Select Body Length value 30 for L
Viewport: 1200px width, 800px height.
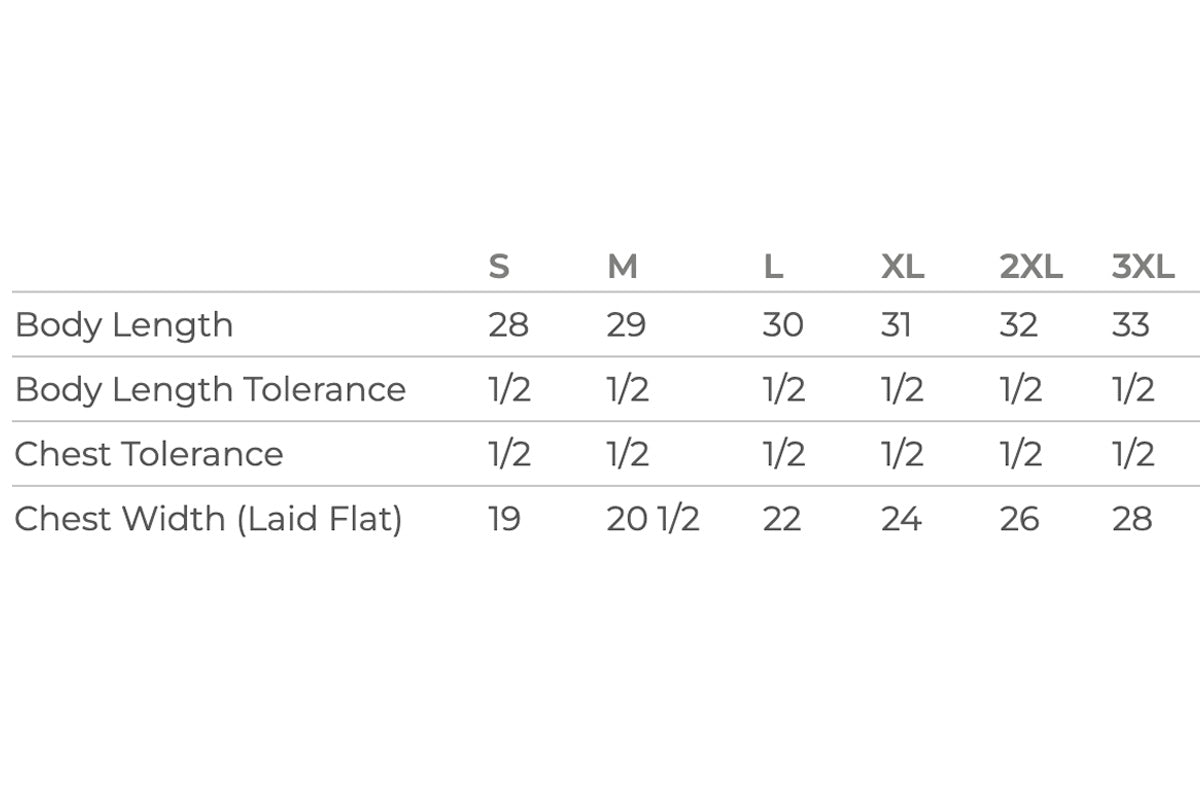(x=782, y=325)
